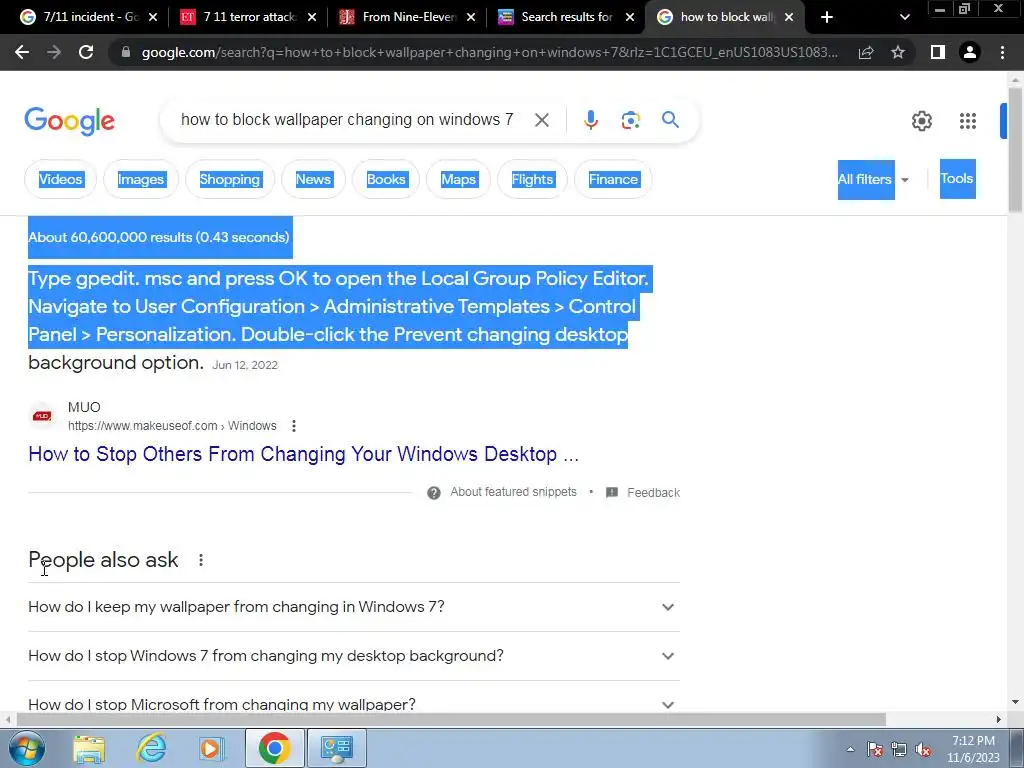
Task: View site information lock icon
Action: (126, 52)
